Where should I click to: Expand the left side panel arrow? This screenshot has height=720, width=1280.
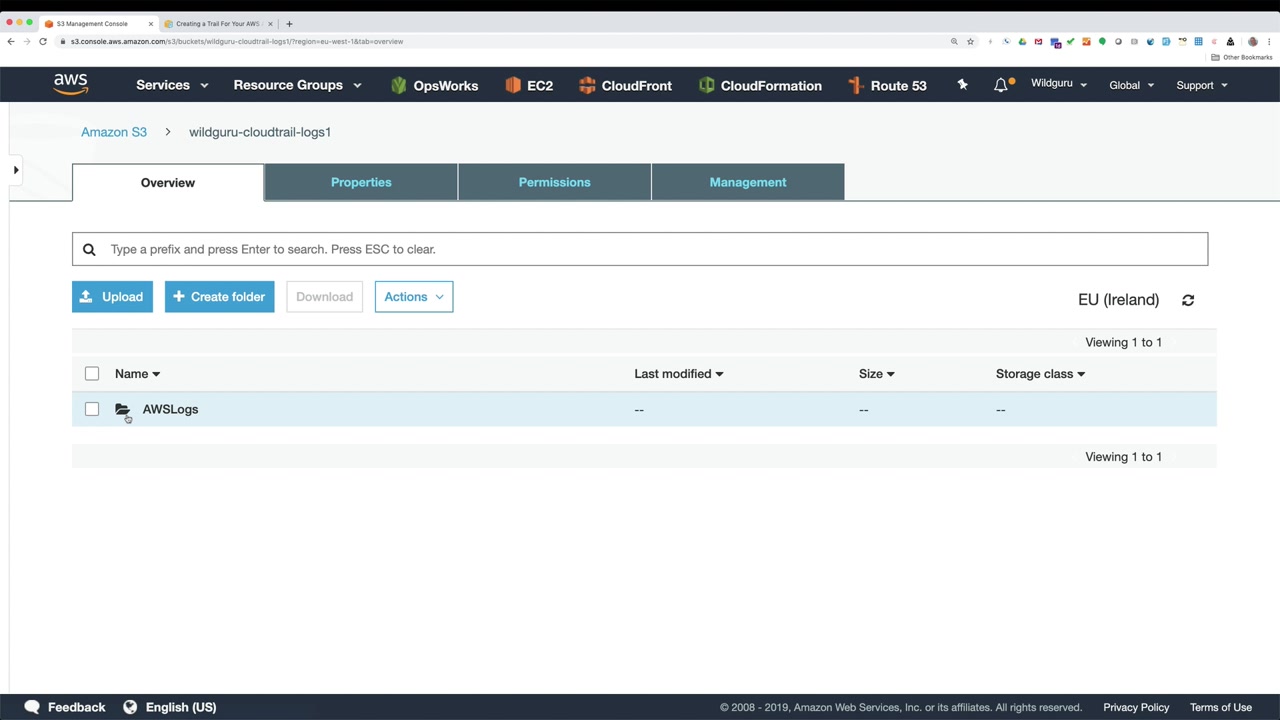click(16, 170)
